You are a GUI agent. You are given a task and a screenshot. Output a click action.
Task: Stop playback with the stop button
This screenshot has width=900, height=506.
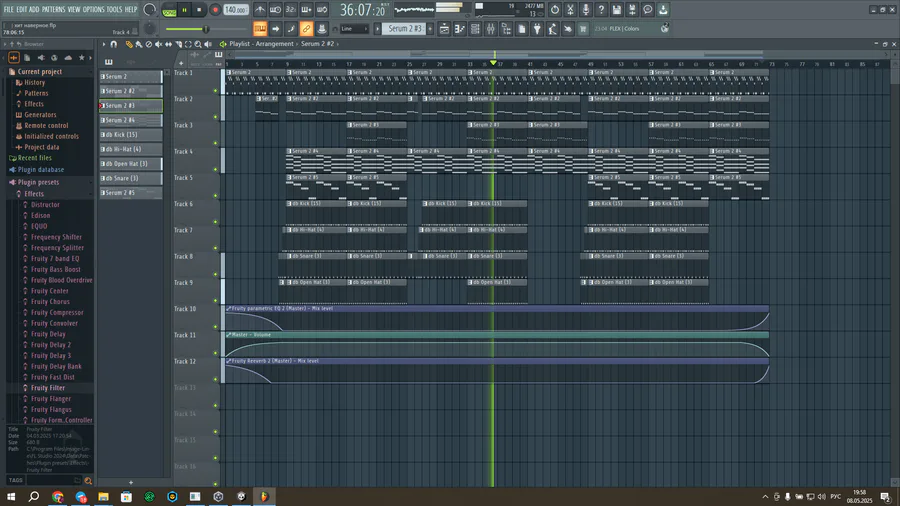199,10
